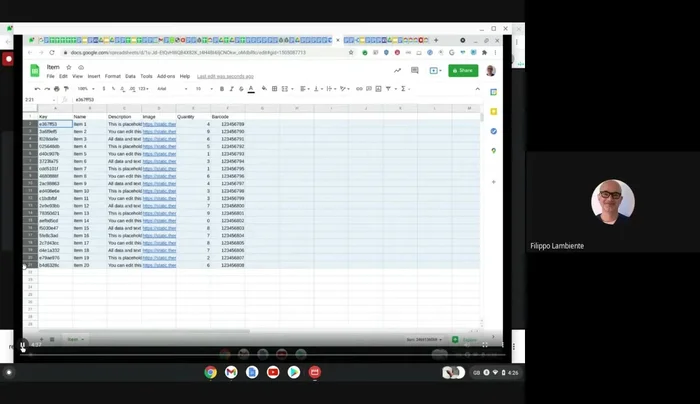Open the Add-ons menu
The image size is (700, 404).
166,76
